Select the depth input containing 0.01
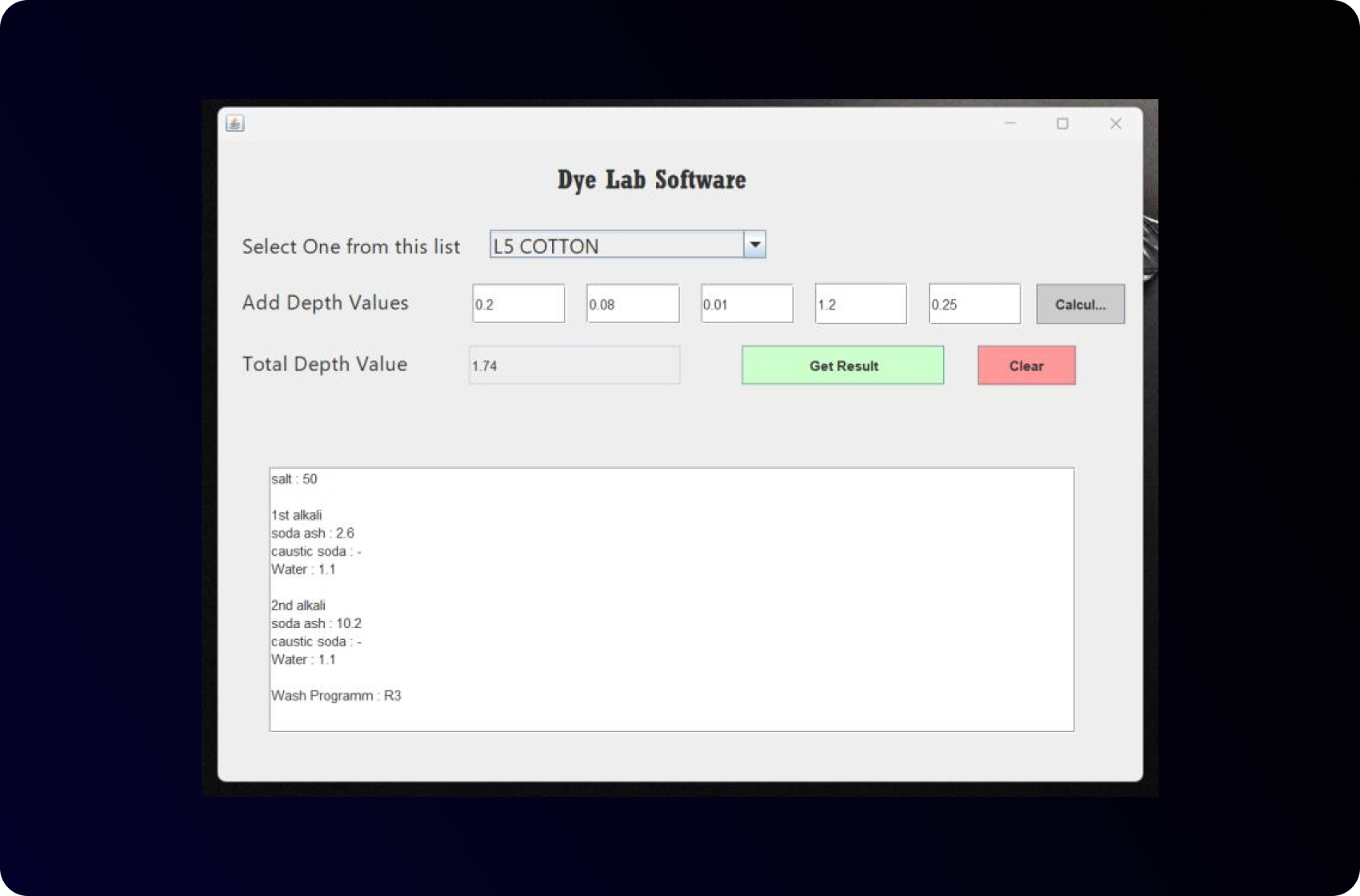 pos(746,303)
